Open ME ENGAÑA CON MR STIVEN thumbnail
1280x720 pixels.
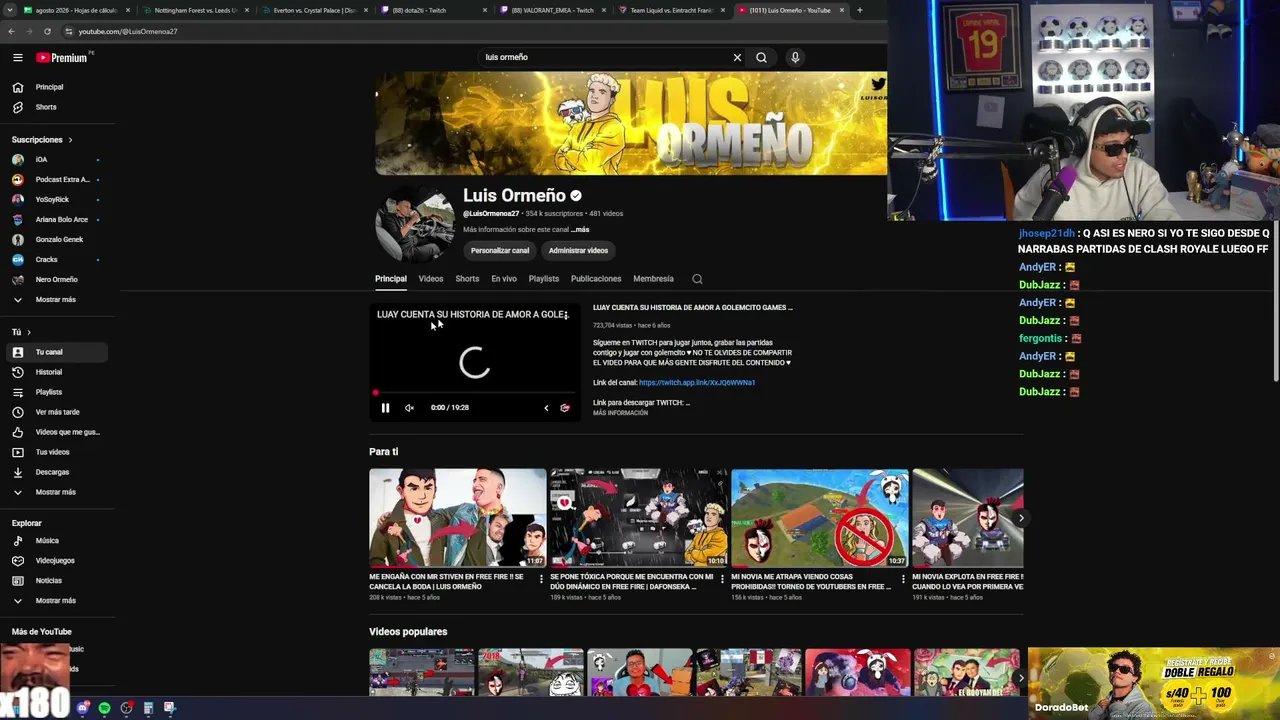tap(457, 518)
